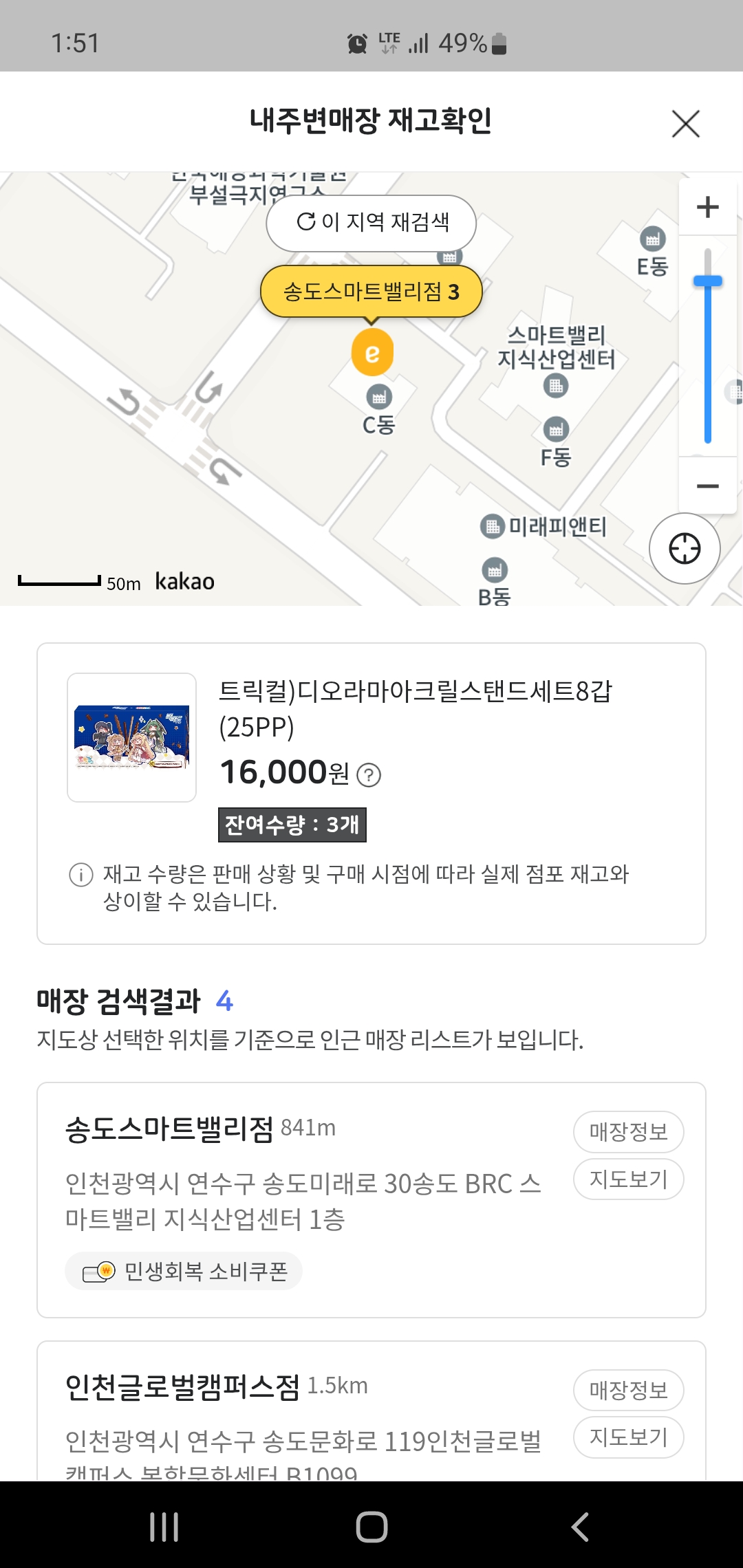743x1568 pixels.
Task: Tap the product thumbnail image
Action: (x=132, y=737)
